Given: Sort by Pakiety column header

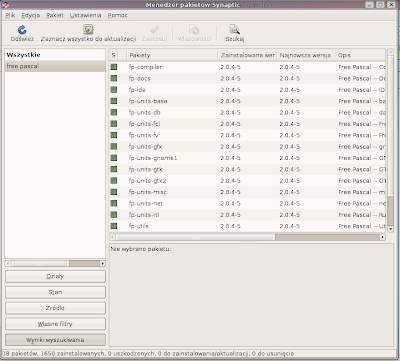Looking at the screenshot, I should tap(172, 55).
